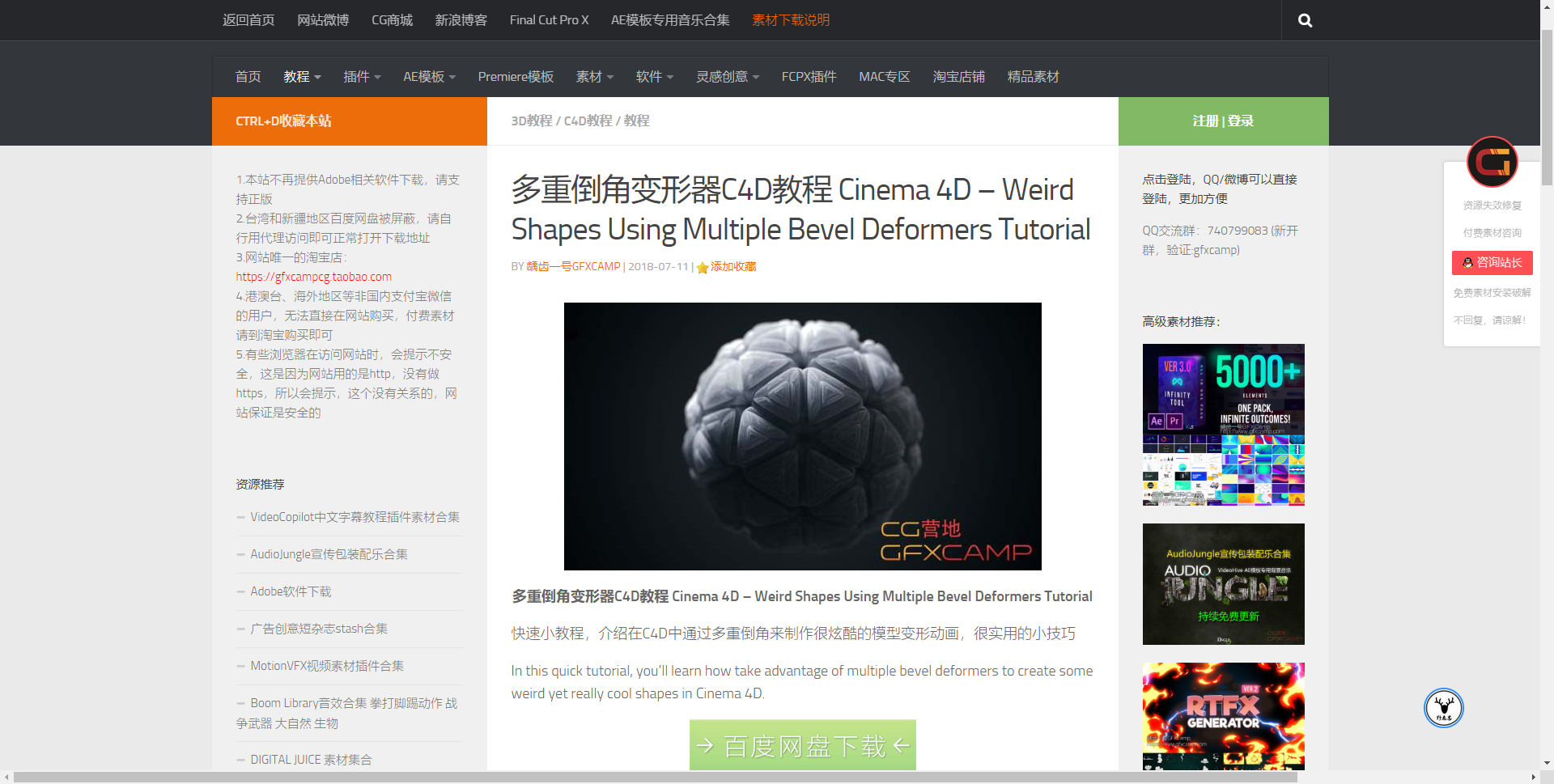Screen dimensions: 1554x784
Task: Click the red 咨询站长 button
Action: pyautogui.click(x=1492, y=263)
